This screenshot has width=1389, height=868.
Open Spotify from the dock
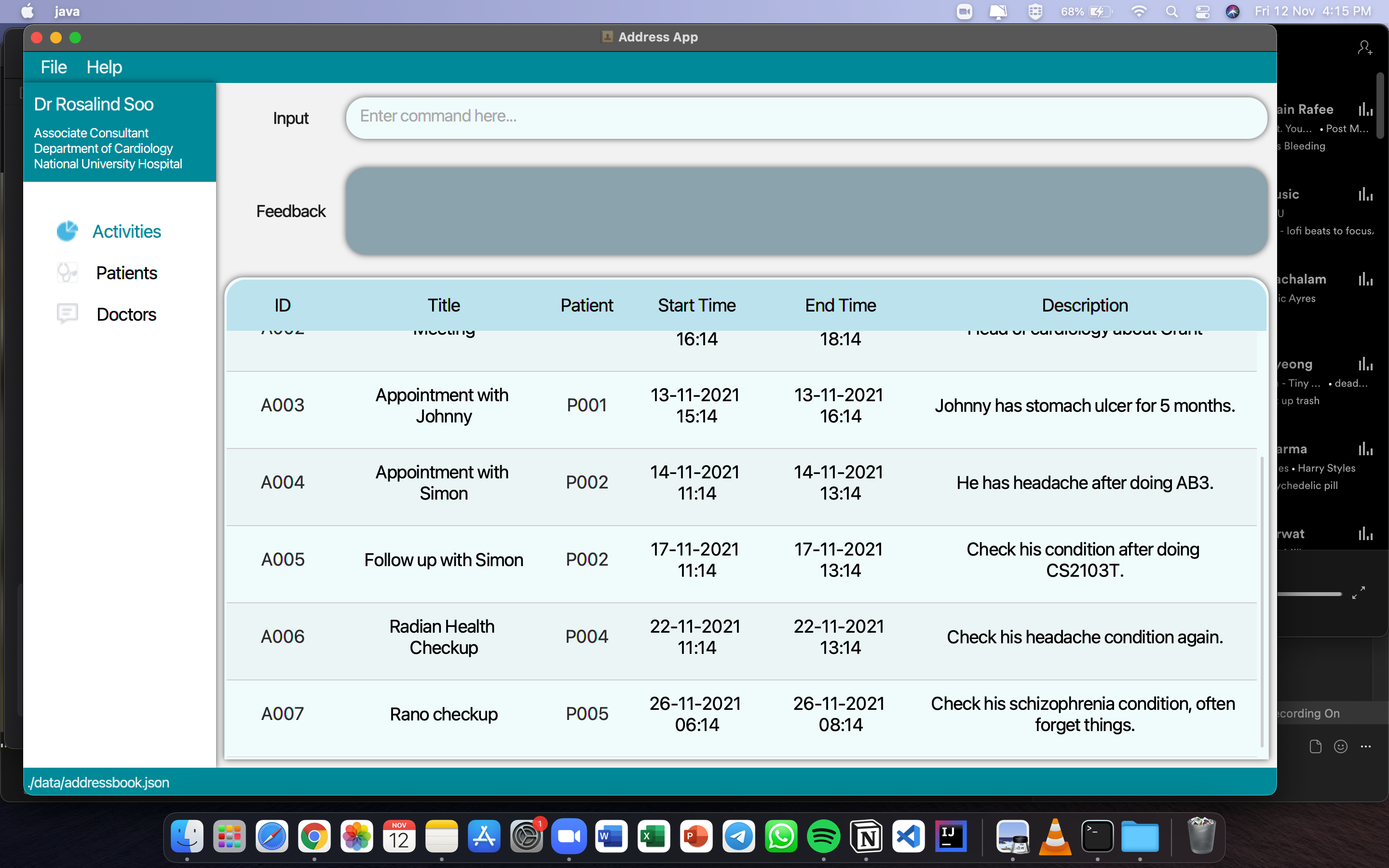click(823, 837)
